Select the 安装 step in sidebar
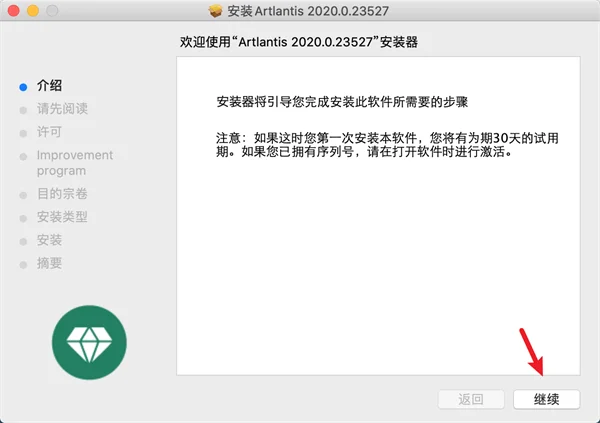 (x=49, y=240)
